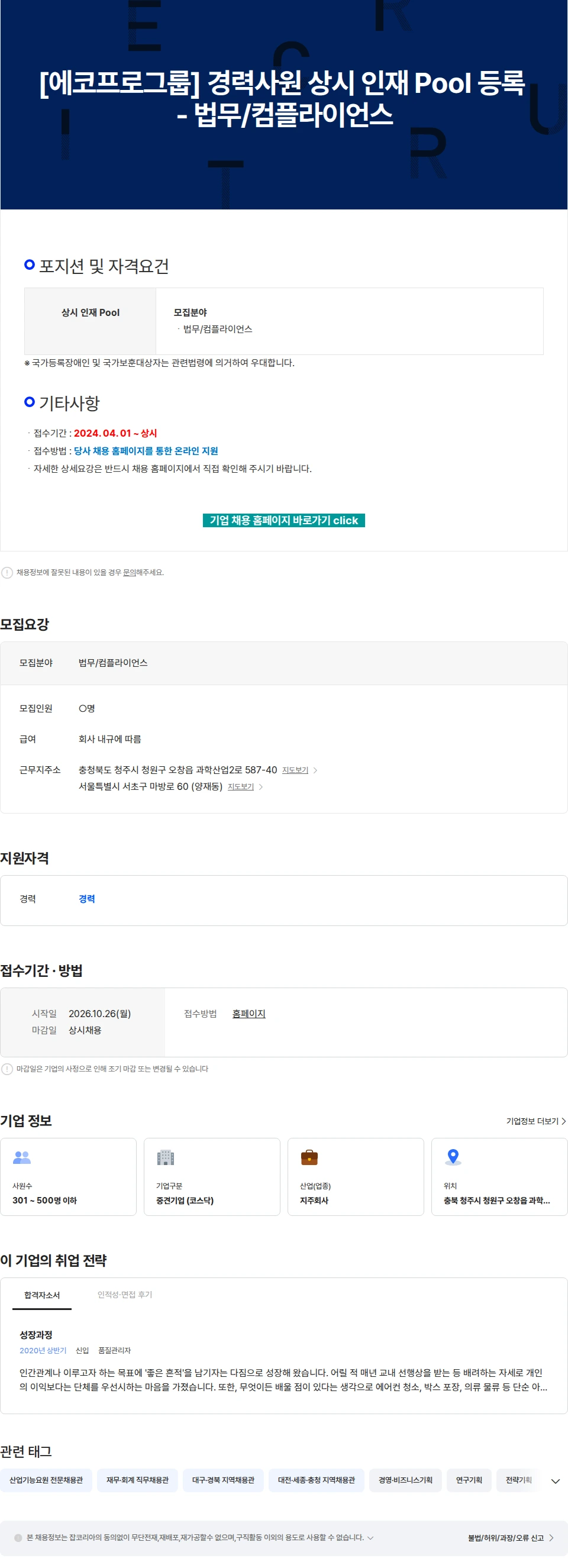568x1568 pixels.
Task: Click the 2024.04.01 ~ 상시 date text
Action: [x=115, y=433]
